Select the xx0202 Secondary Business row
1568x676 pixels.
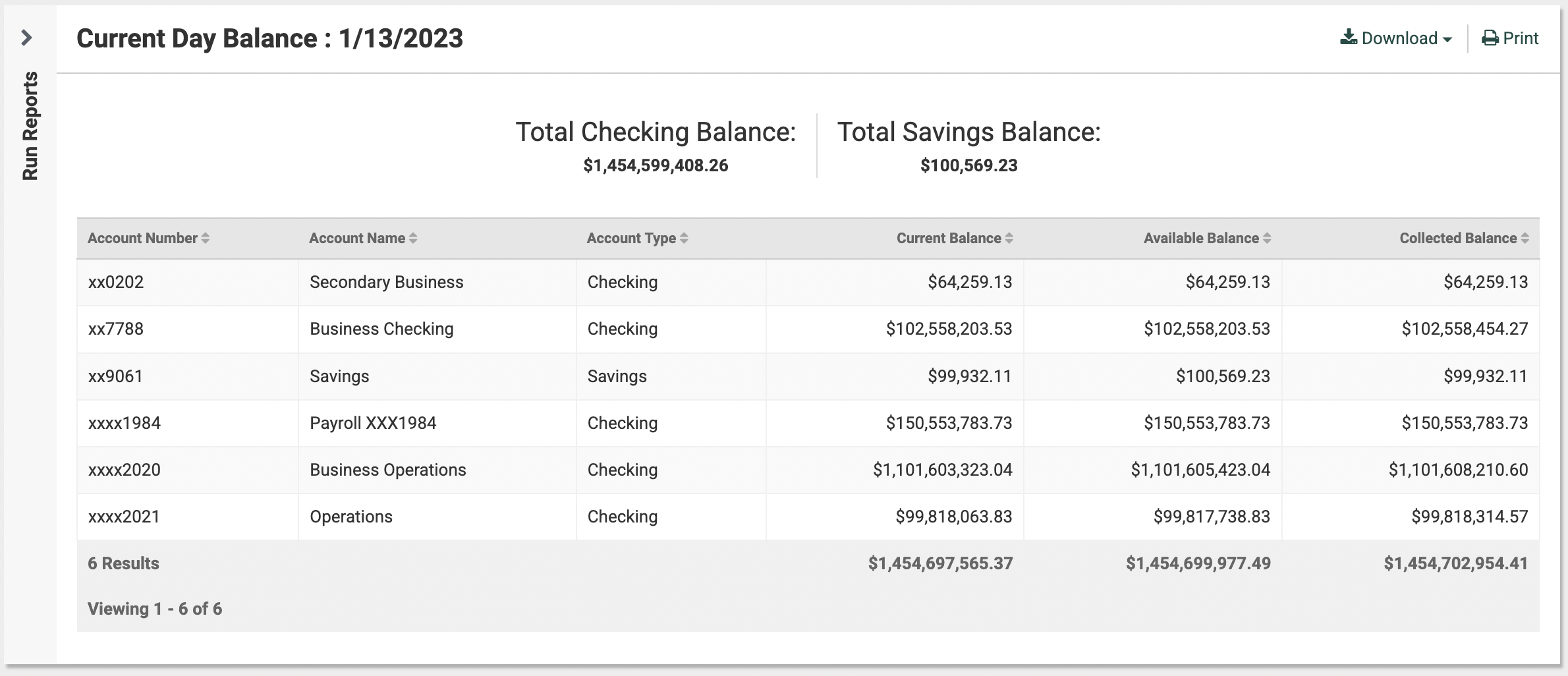(x=808, y=282)
